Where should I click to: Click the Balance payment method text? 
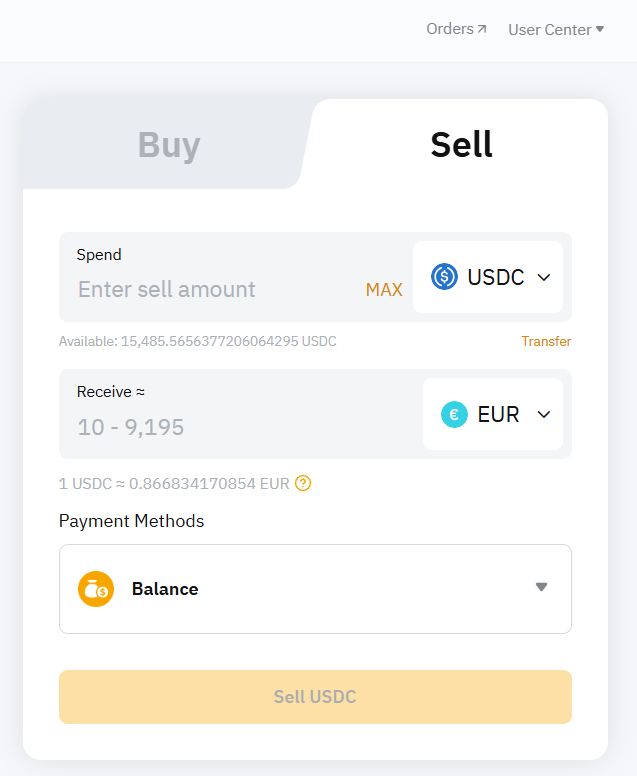(165, 589)
